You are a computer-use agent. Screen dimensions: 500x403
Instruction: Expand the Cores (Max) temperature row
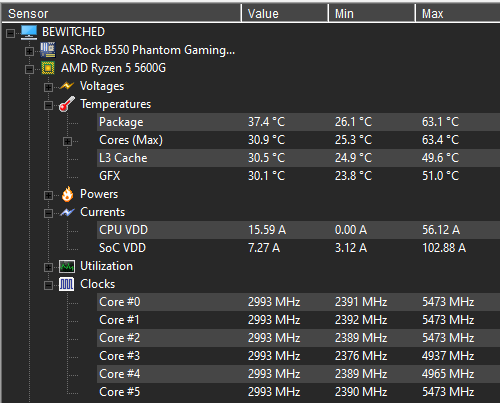point(67,141)
